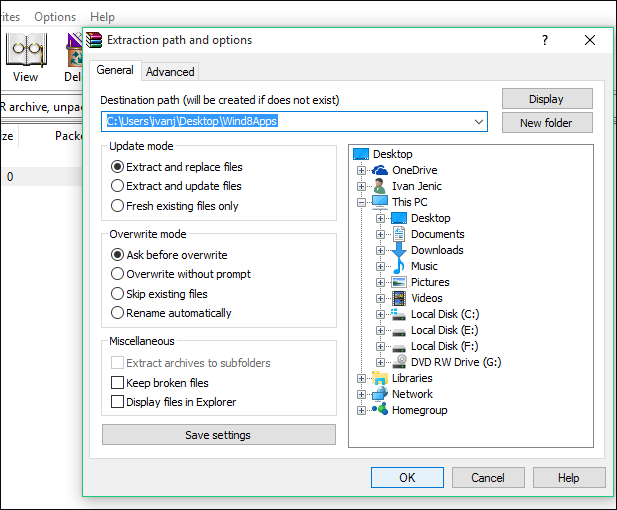Click the Videos film icon

[399, 298]
